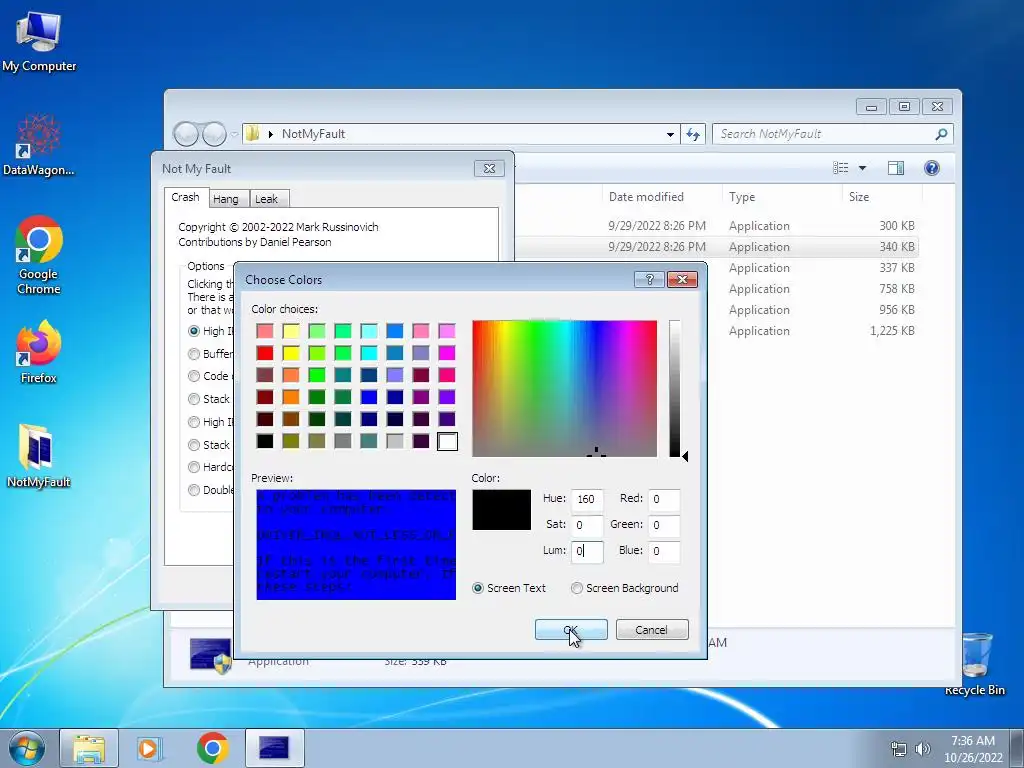Cancel the Choose Colors dialog
The image size is (1024, 768).
652,630
